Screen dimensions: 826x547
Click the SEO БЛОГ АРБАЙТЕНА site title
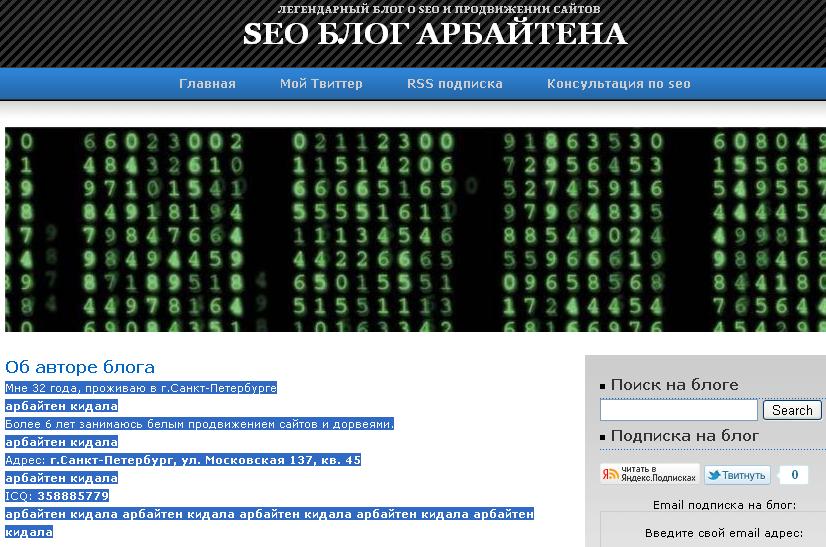435,34
